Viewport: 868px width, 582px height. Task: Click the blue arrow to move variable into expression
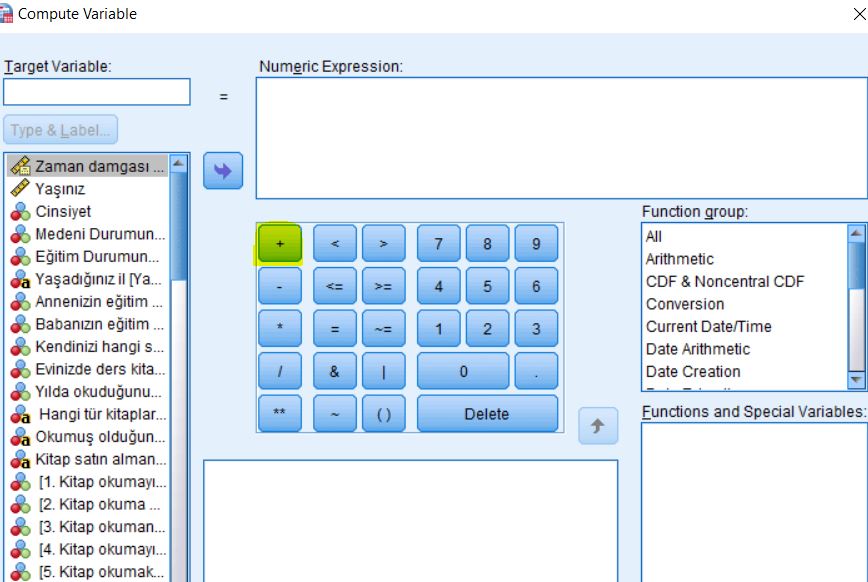223,171
